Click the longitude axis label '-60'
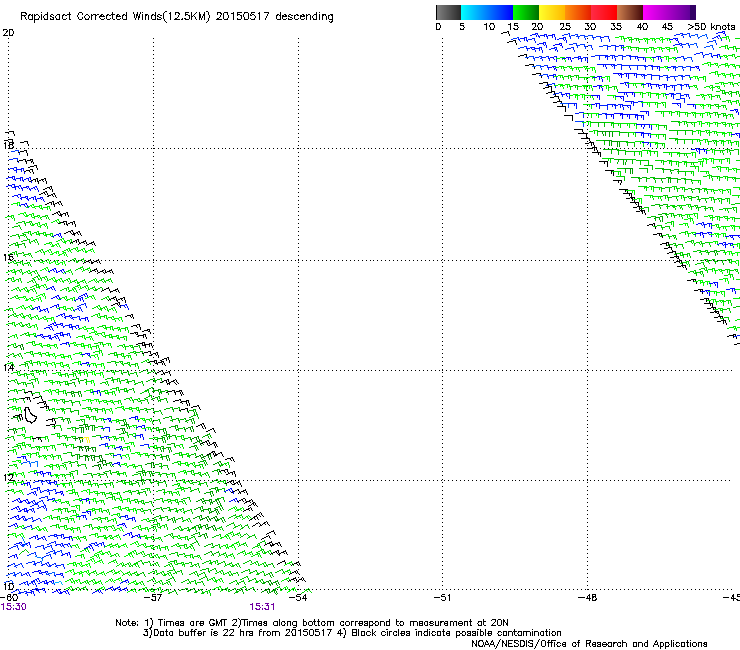The image size is (740, 650). pyautogui.click(x=8, y=598)
